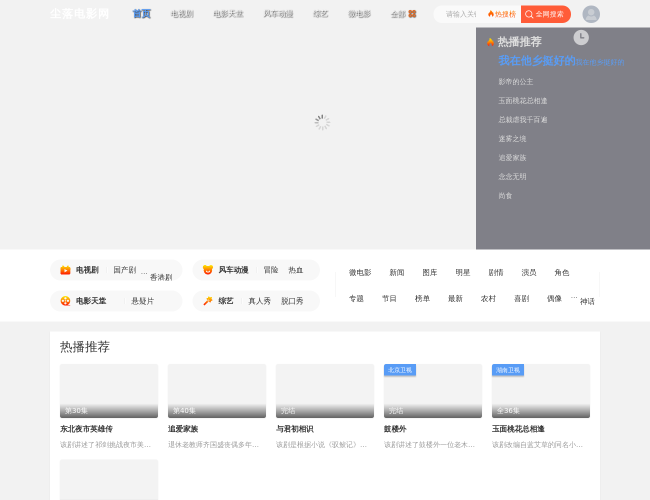Click the TV icon next to 电视剧
The height and width of the screenshot is (500, 650).
tap(65, 270)
